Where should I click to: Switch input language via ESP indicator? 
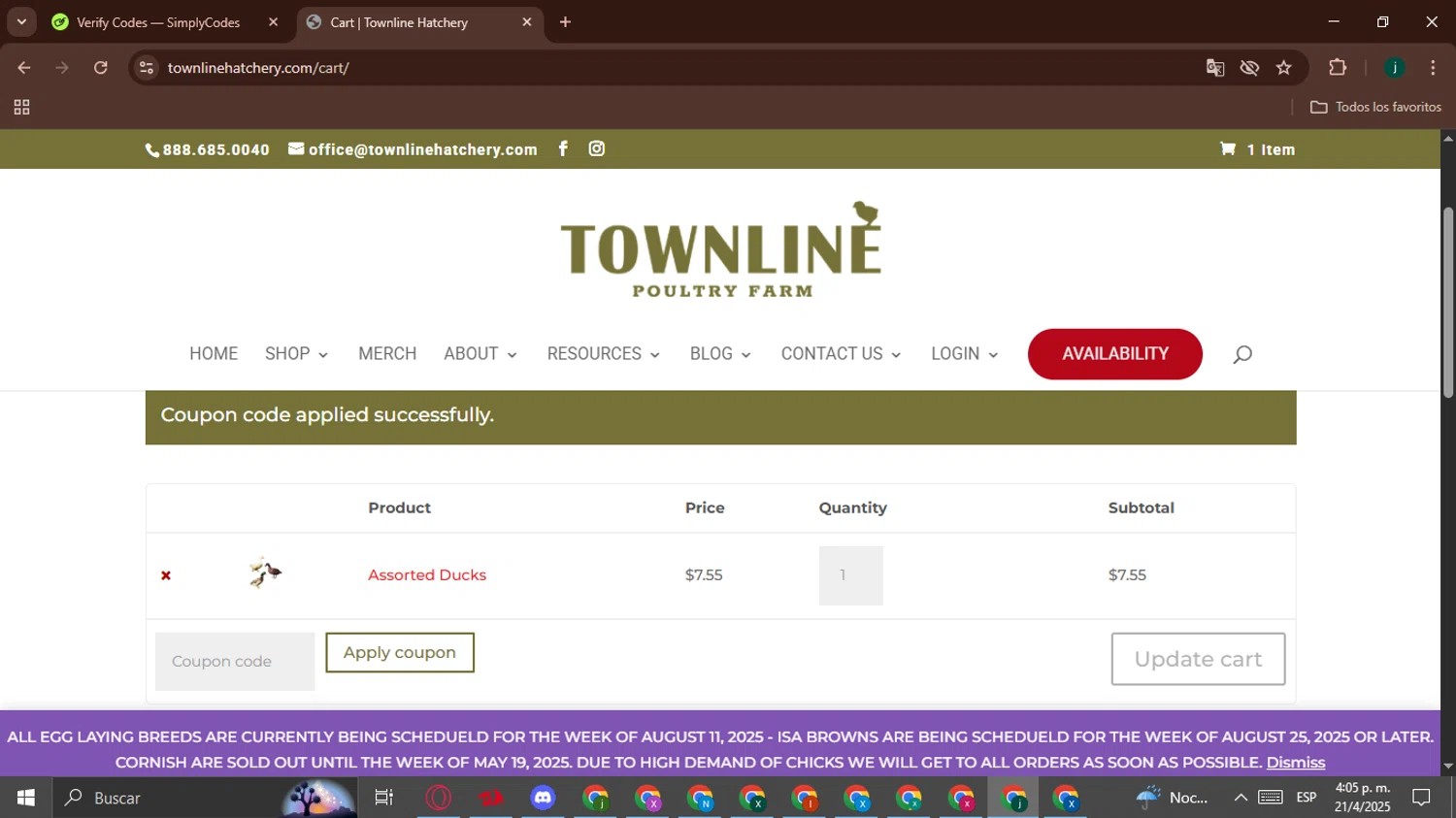(1307, 798)
